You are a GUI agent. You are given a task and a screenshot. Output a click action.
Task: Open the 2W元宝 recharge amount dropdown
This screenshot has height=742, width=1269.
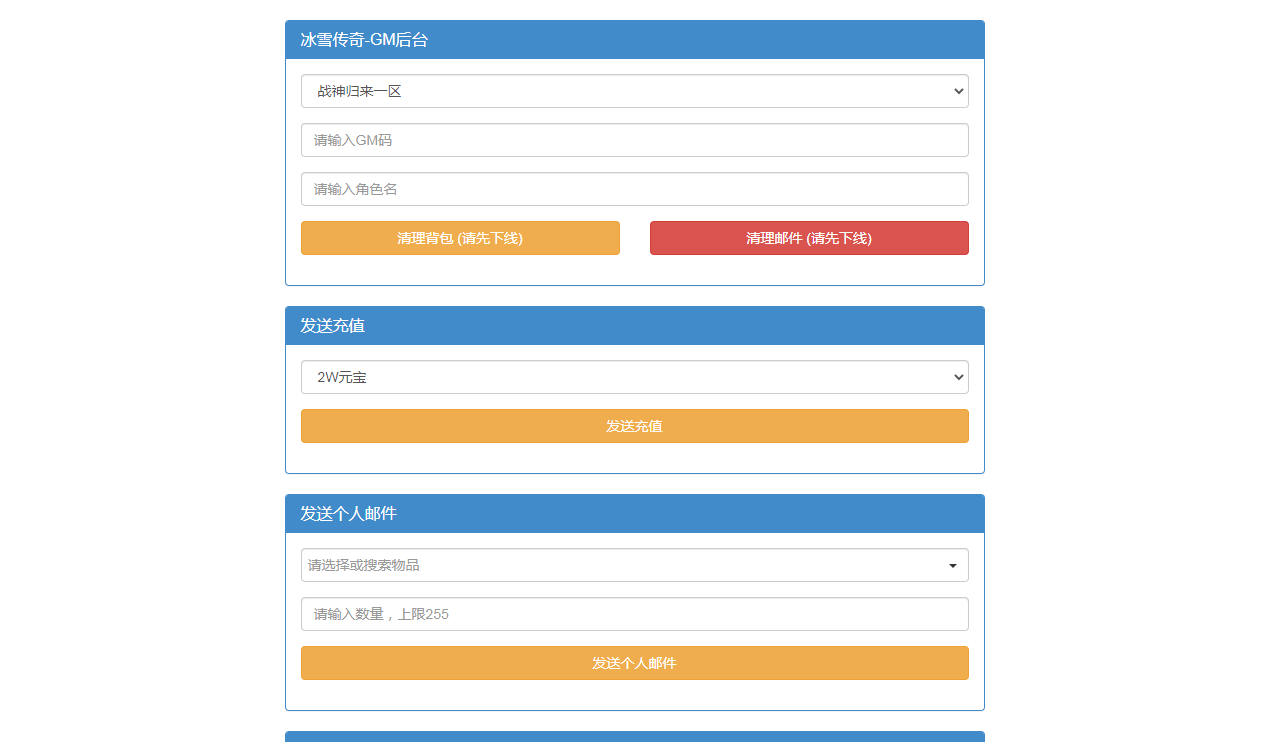(x=634, y=377)
